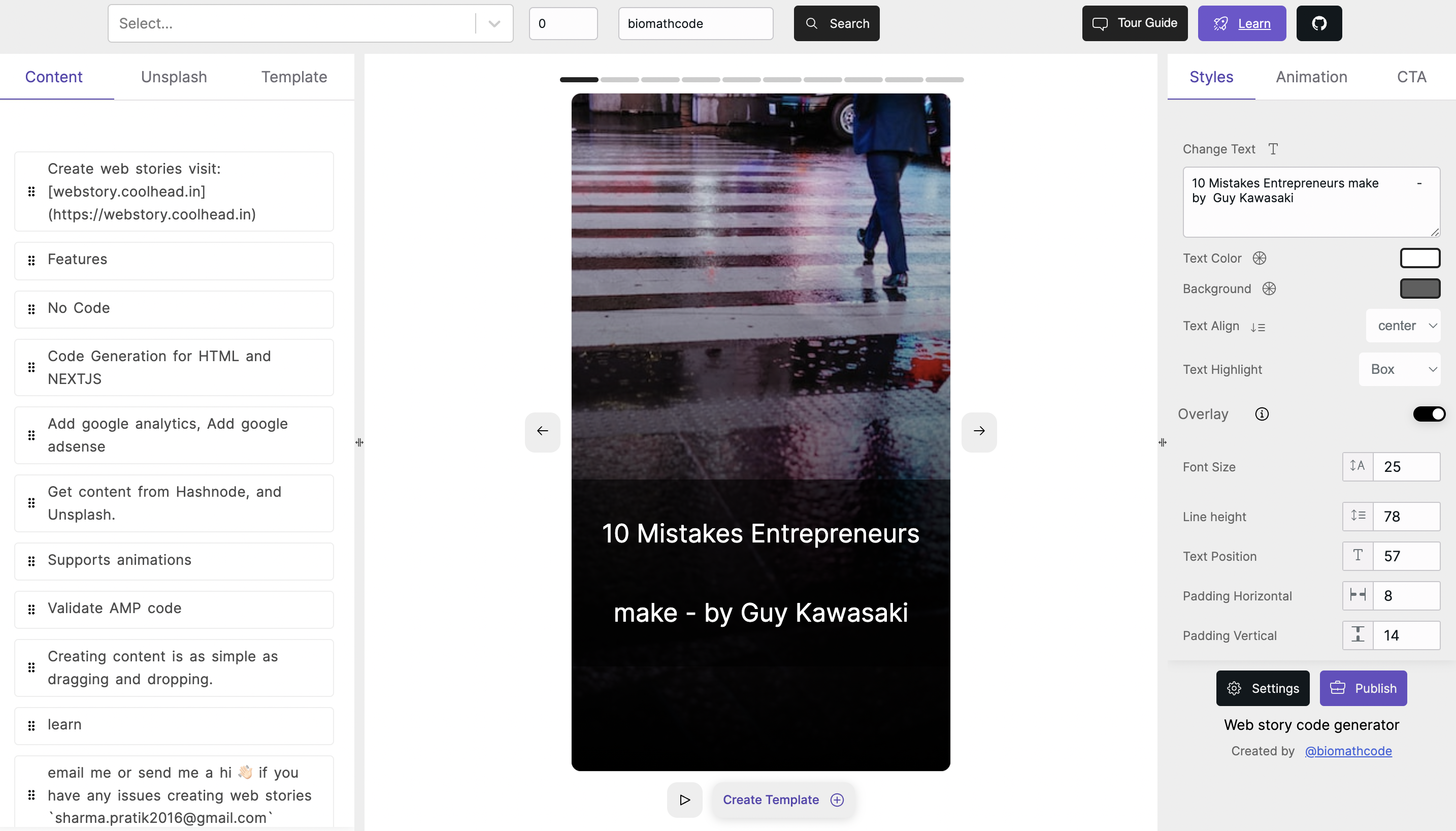Screen dimensions: 1456x831
Task: Click the right panel resize handle
Action: (x=1162, y=442)
